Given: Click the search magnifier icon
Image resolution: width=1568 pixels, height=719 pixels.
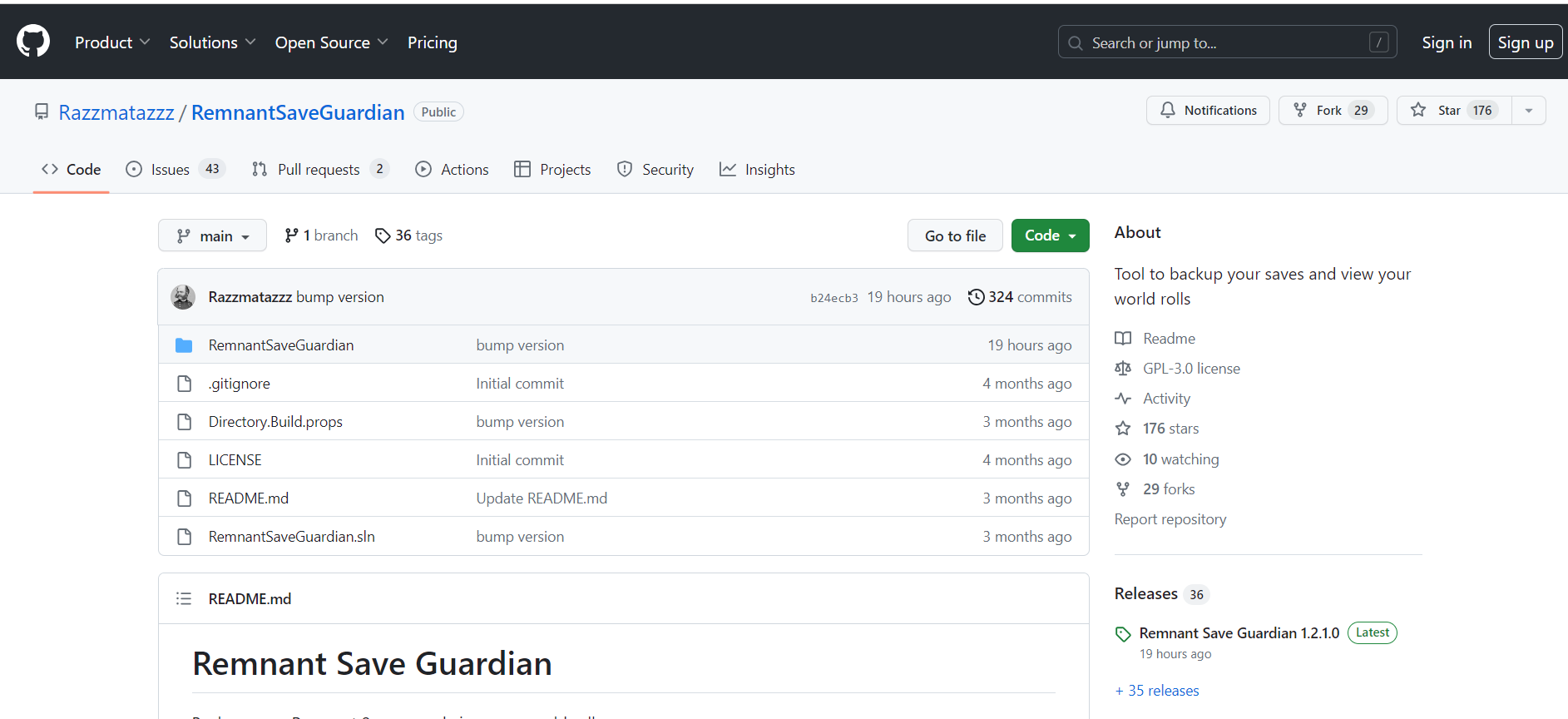Looking at the screenshot, I should pyautogui.click(x=1076, y=42).
